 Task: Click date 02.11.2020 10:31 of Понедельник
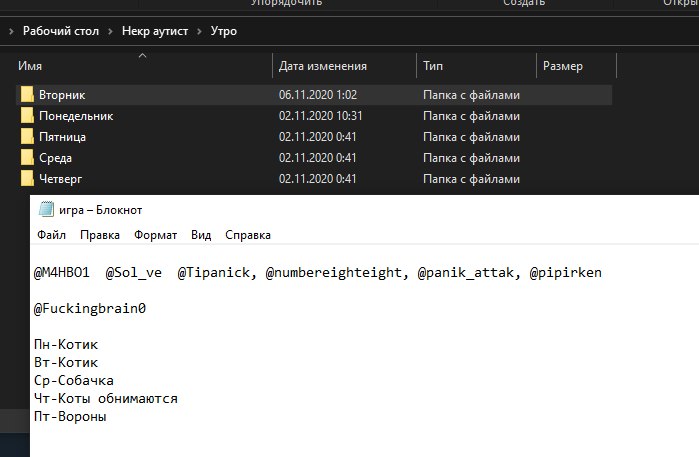(x=321, y=116)
